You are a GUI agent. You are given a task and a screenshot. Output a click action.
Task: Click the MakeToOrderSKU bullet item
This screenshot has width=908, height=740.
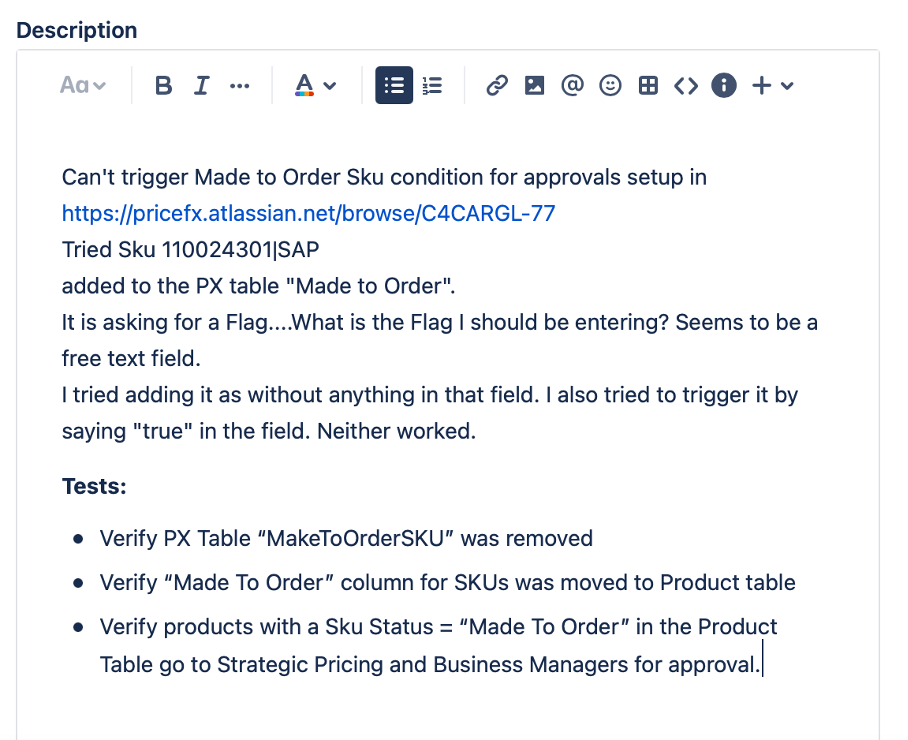click(346, 538)
